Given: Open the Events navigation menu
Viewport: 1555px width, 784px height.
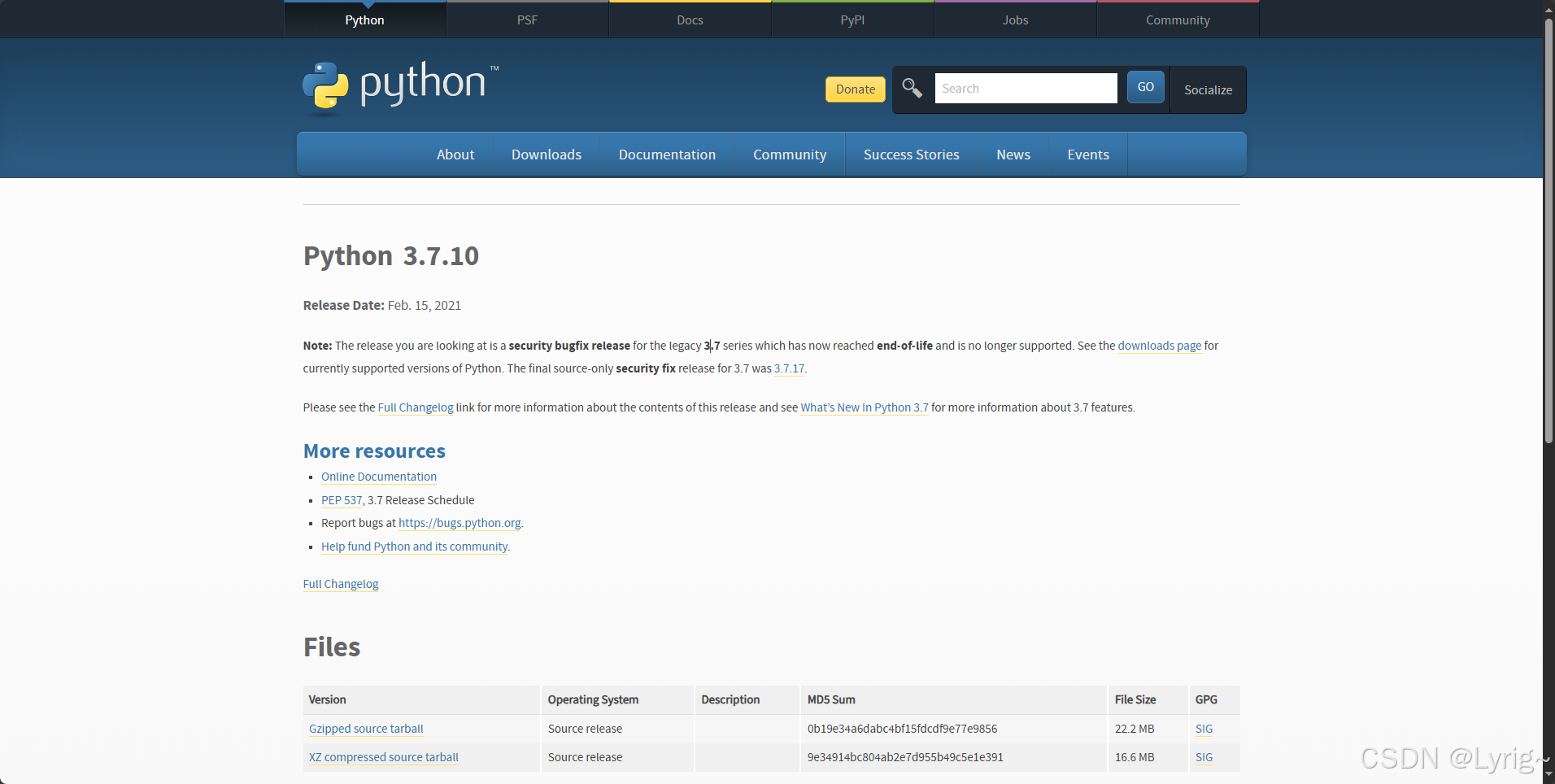Looking at the screenshot, I should (x=1088, y=155).
